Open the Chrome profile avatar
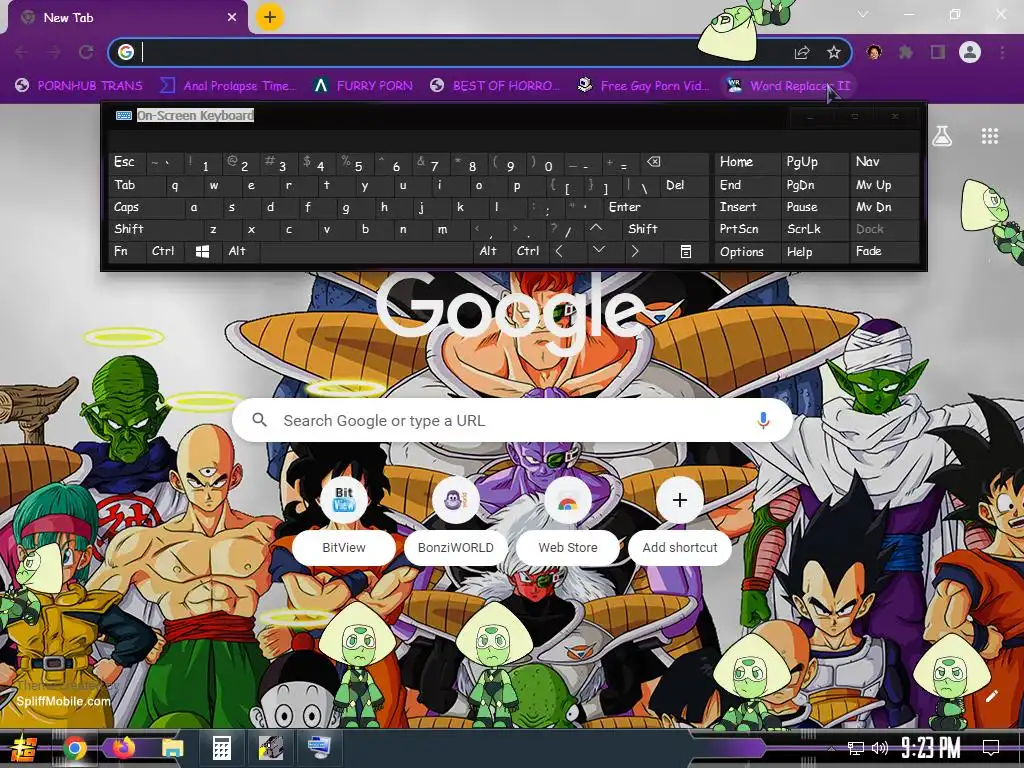This screenshot has height=768, width=1024. tap(970, 52)
